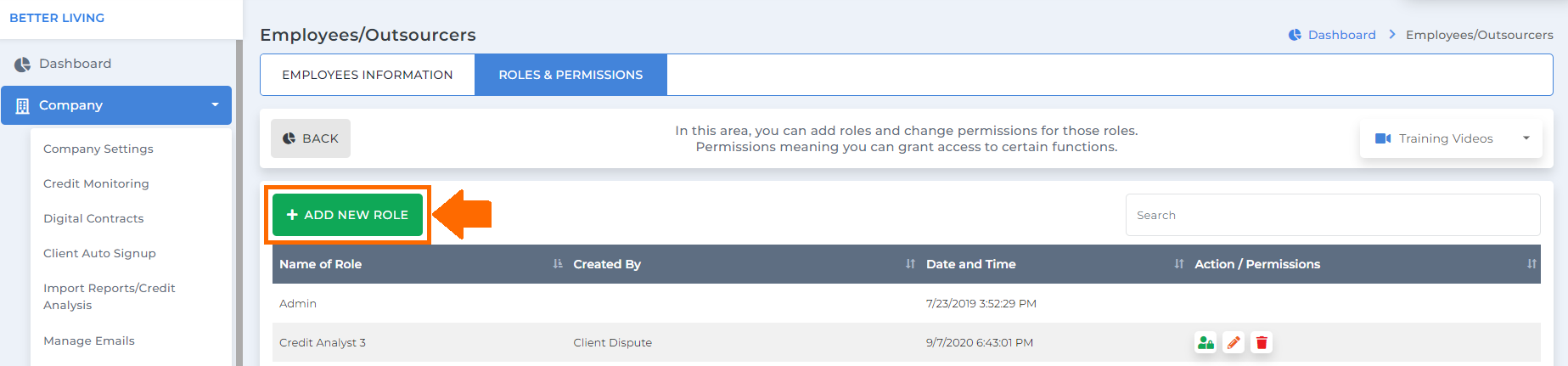
Task: Select the Roles & Permissions tab
Action: click(x=570, y=75)
